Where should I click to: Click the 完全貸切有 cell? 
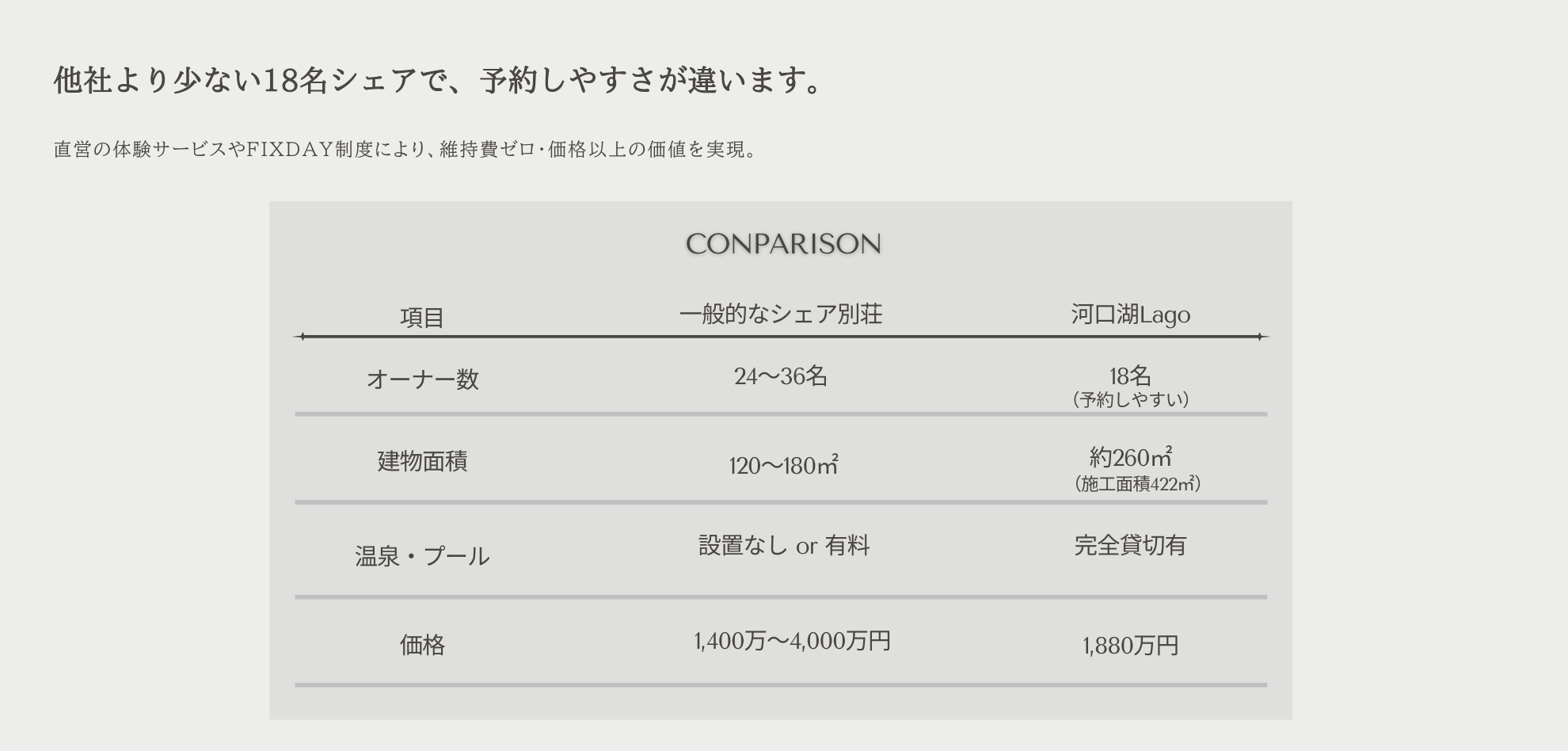point(1130,545)
